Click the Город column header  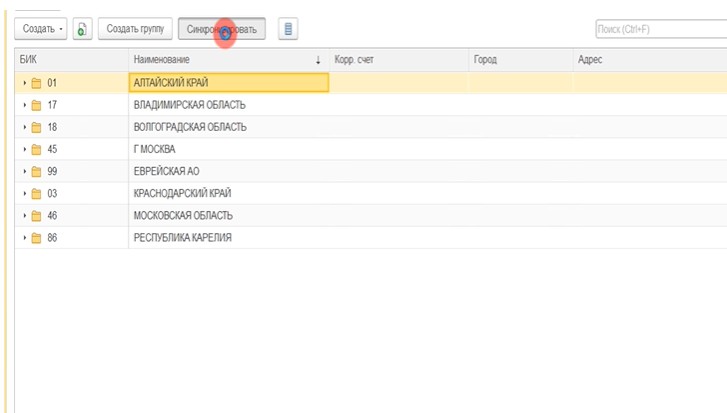(519, 61)
